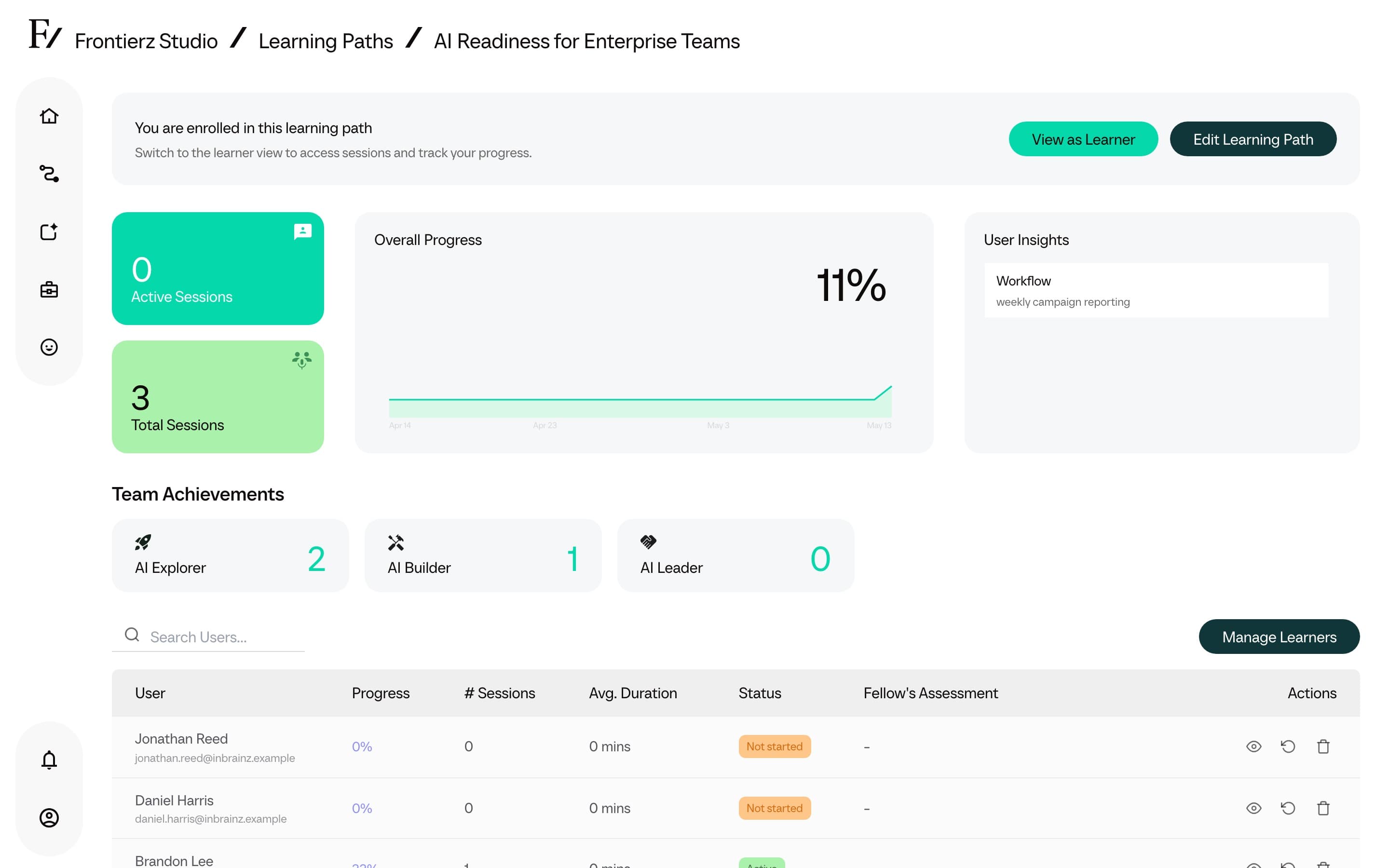View Jonathan Reed's details eye icon

[1253, 746]
